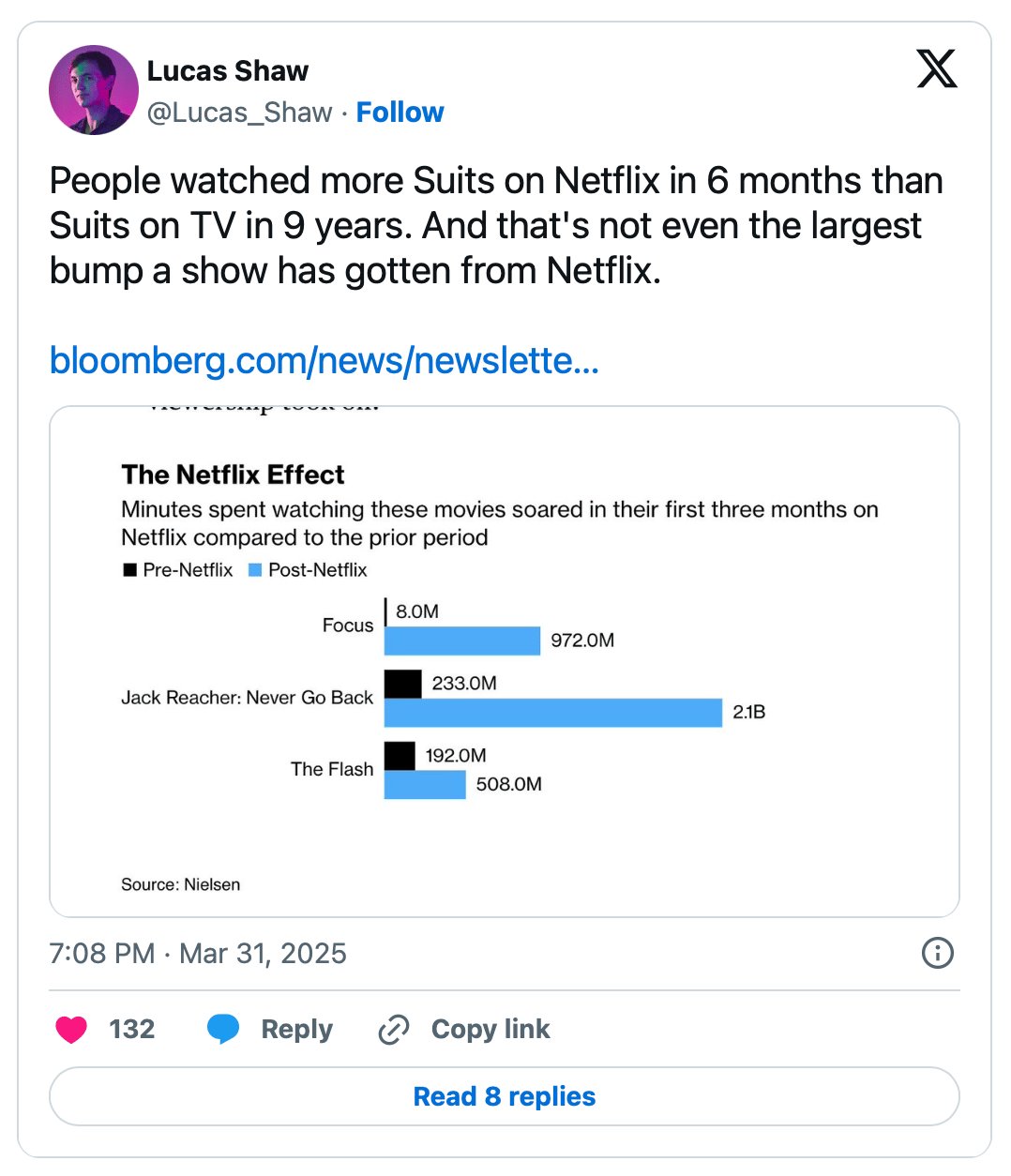Click the tweet info icon

937,953
